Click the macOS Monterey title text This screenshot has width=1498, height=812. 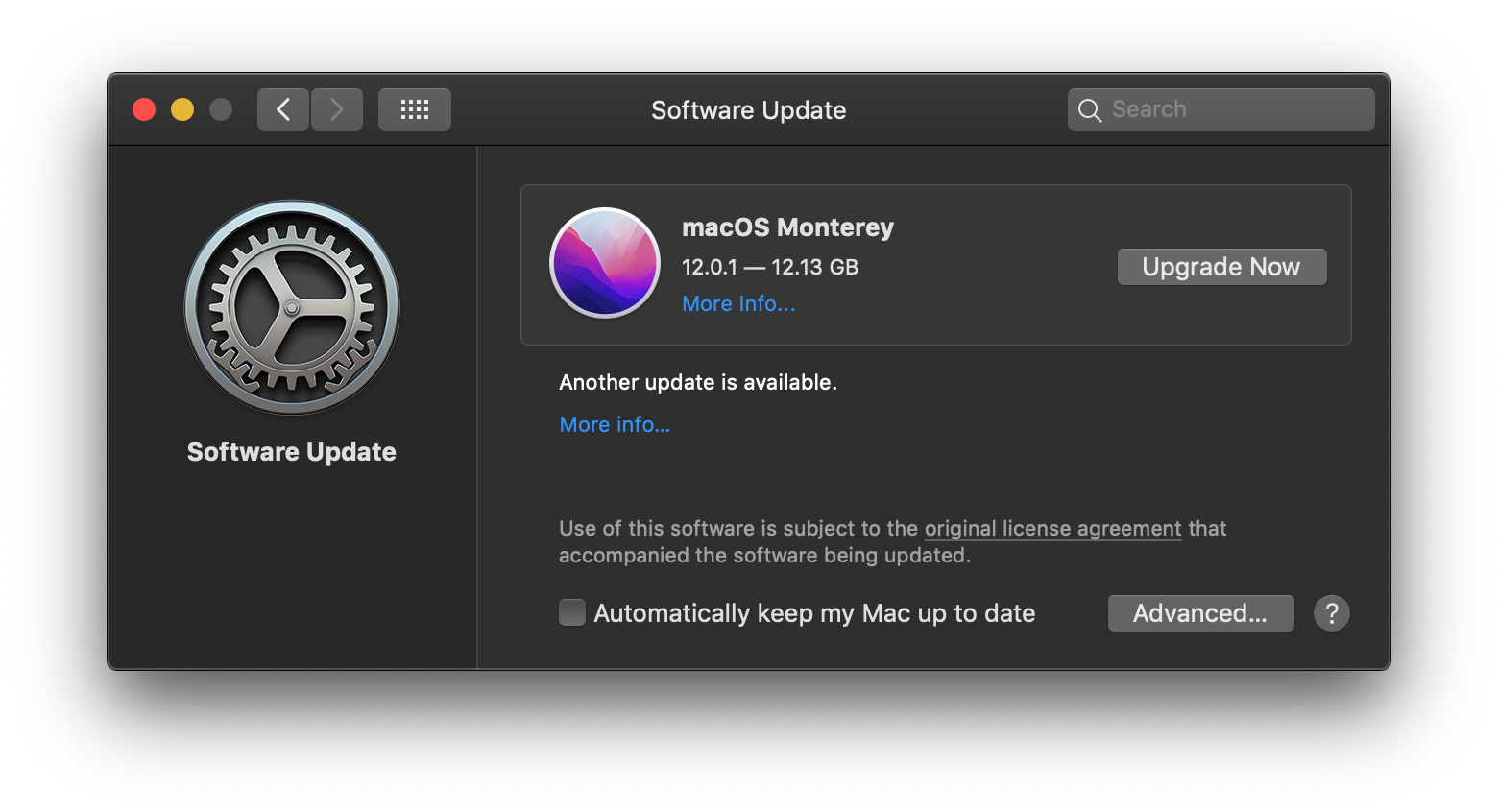tap(787, 227)
